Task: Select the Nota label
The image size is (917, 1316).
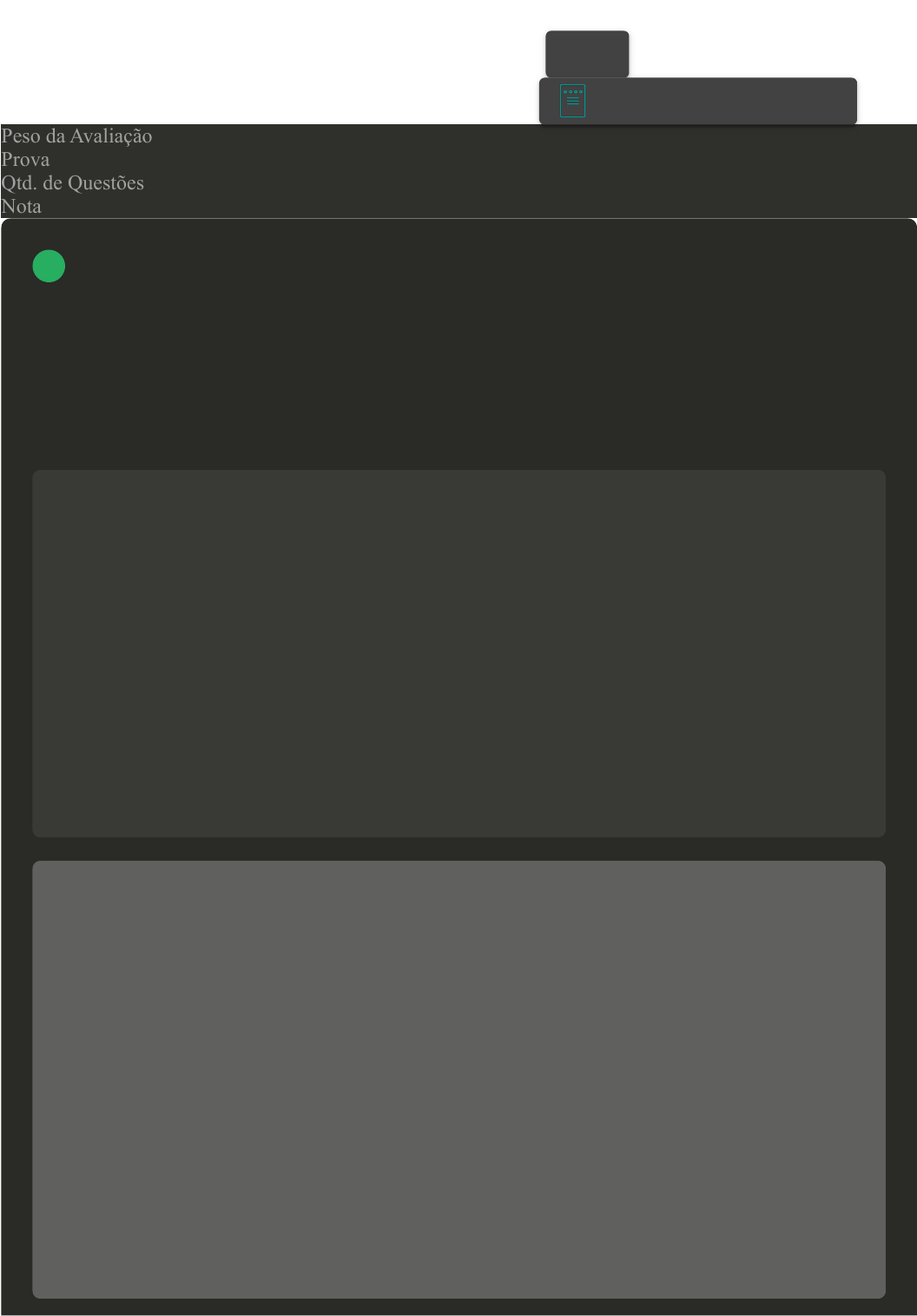Action: point(21,207)
